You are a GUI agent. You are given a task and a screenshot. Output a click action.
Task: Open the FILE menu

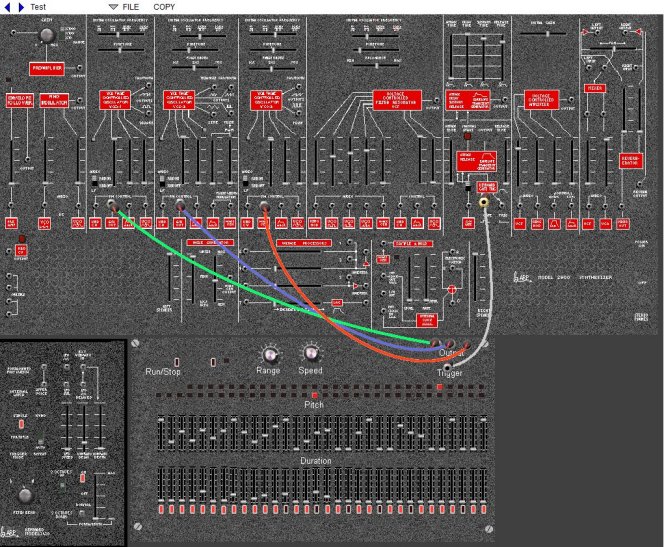pos(131,7)
